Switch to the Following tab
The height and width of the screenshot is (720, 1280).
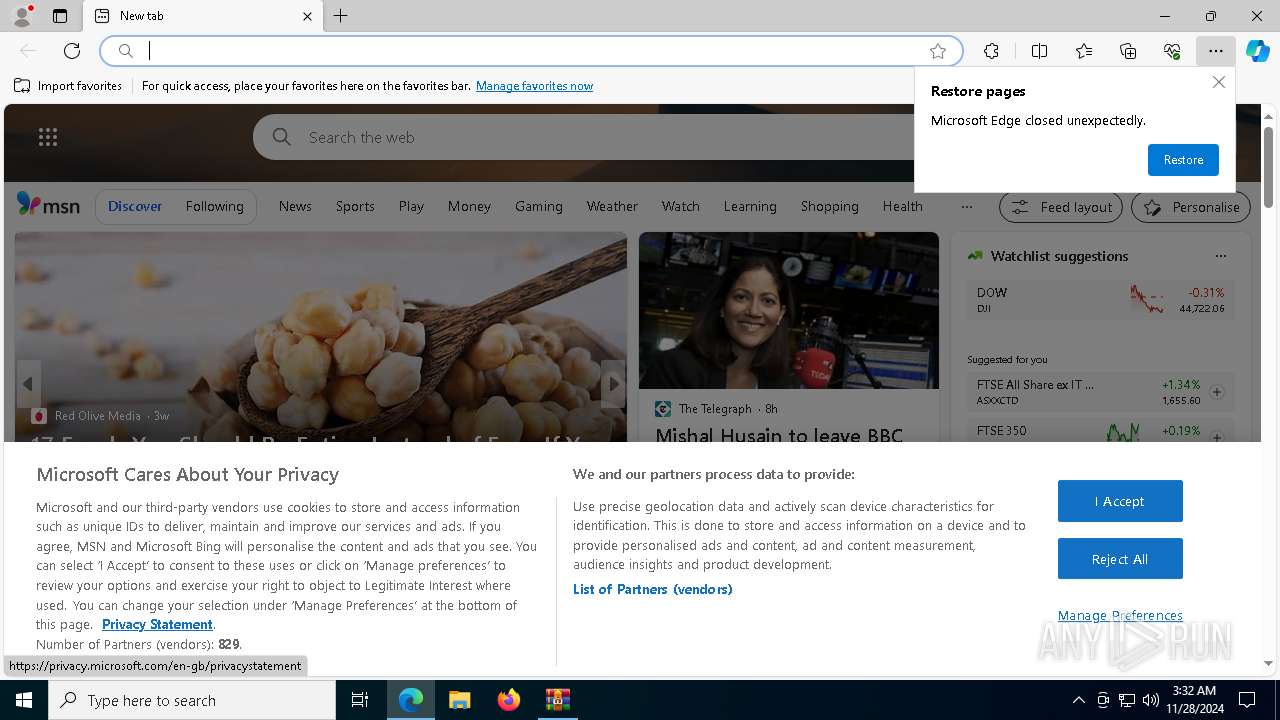coord(214,206)
